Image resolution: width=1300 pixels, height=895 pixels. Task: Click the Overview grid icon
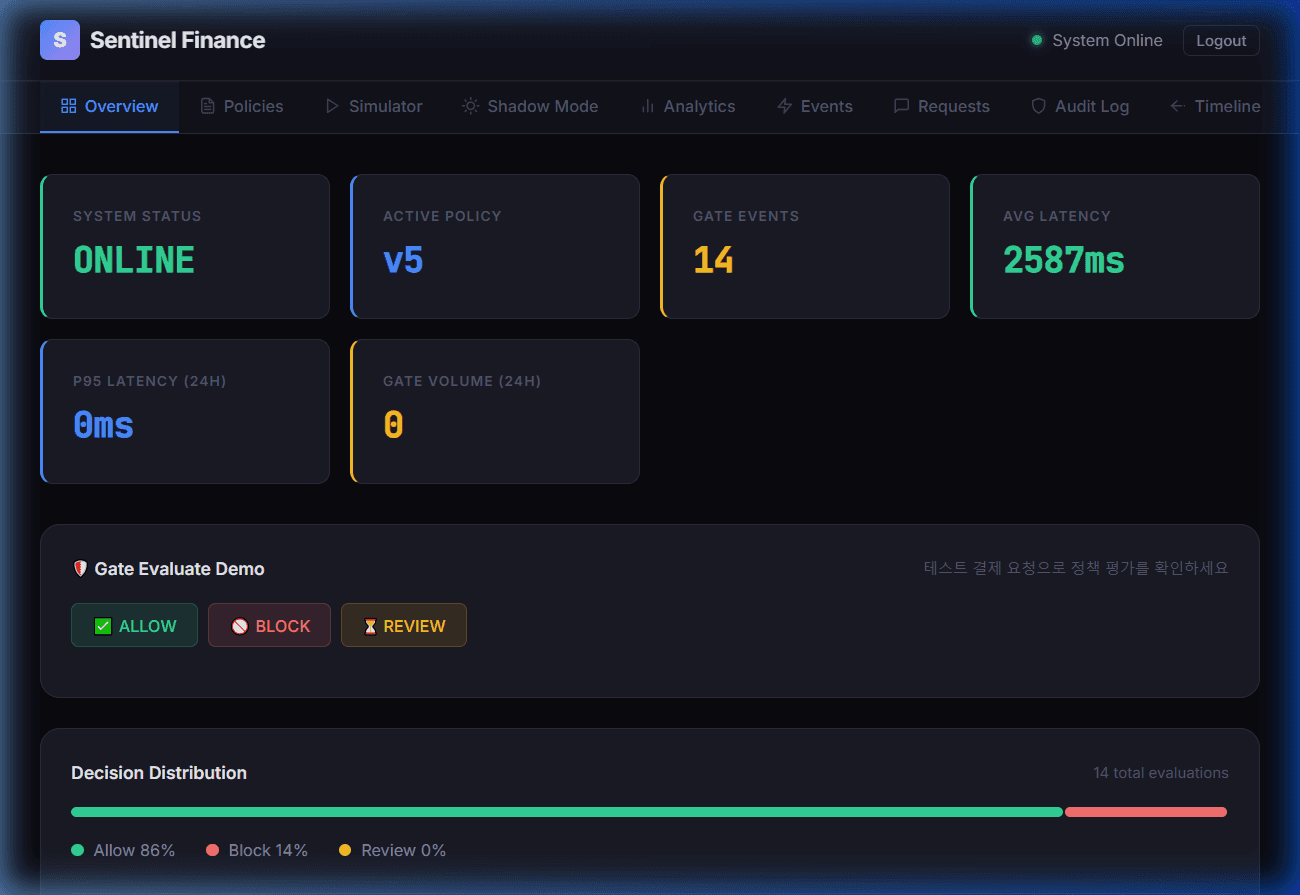point(69,106)
